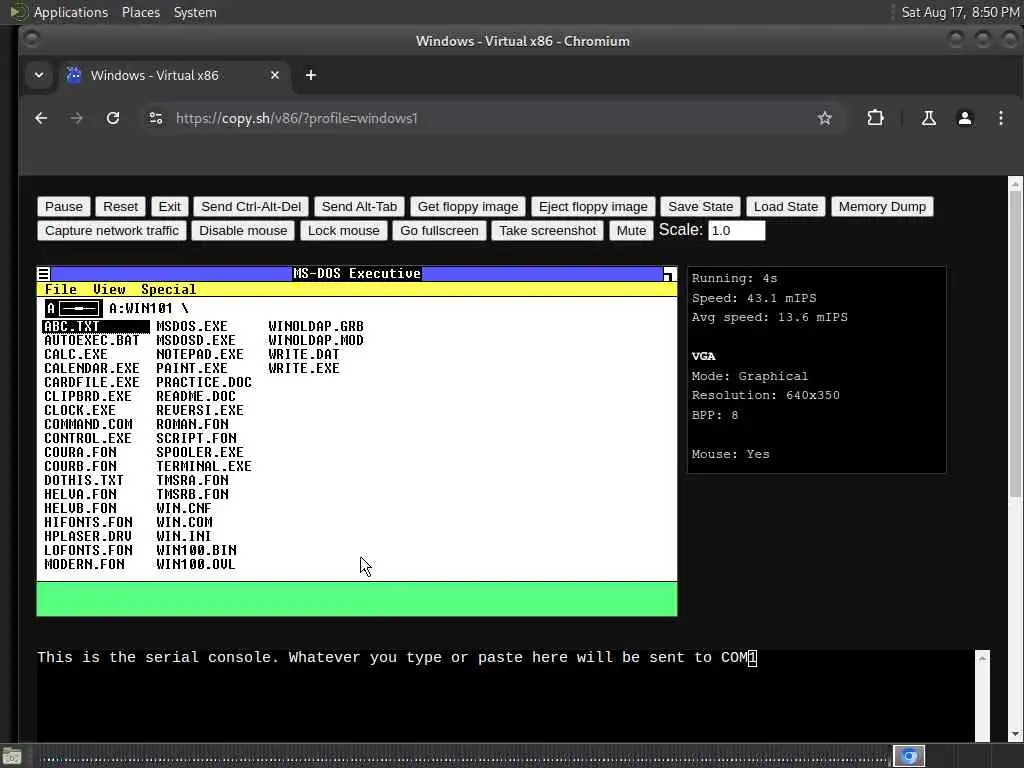Toggle the Lock mouse button
Screen dimensions: 1024x768
[x=344, y=231]
